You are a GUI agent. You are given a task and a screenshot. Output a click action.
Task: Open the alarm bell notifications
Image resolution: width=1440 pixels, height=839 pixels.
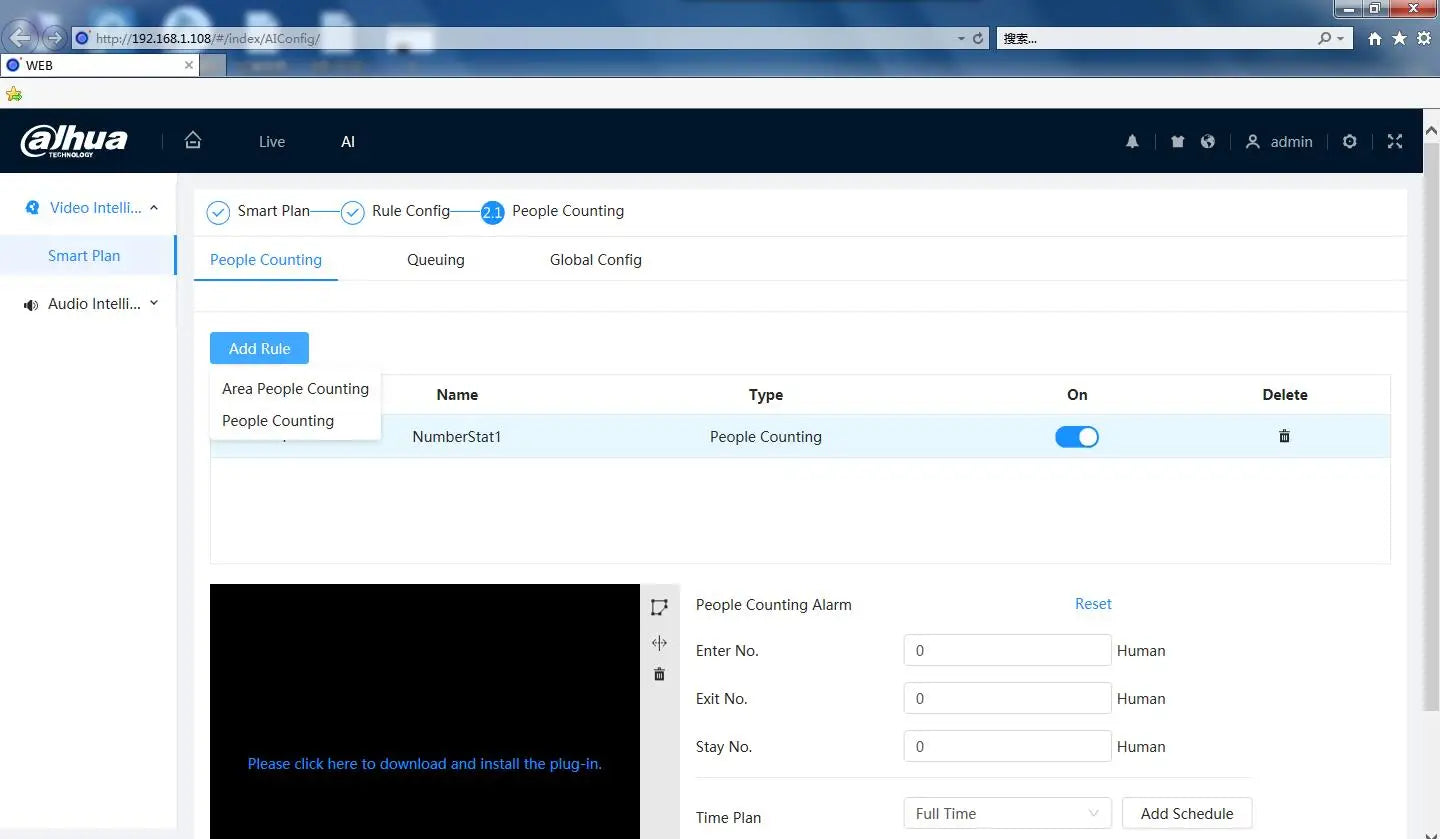(1132, 142)
